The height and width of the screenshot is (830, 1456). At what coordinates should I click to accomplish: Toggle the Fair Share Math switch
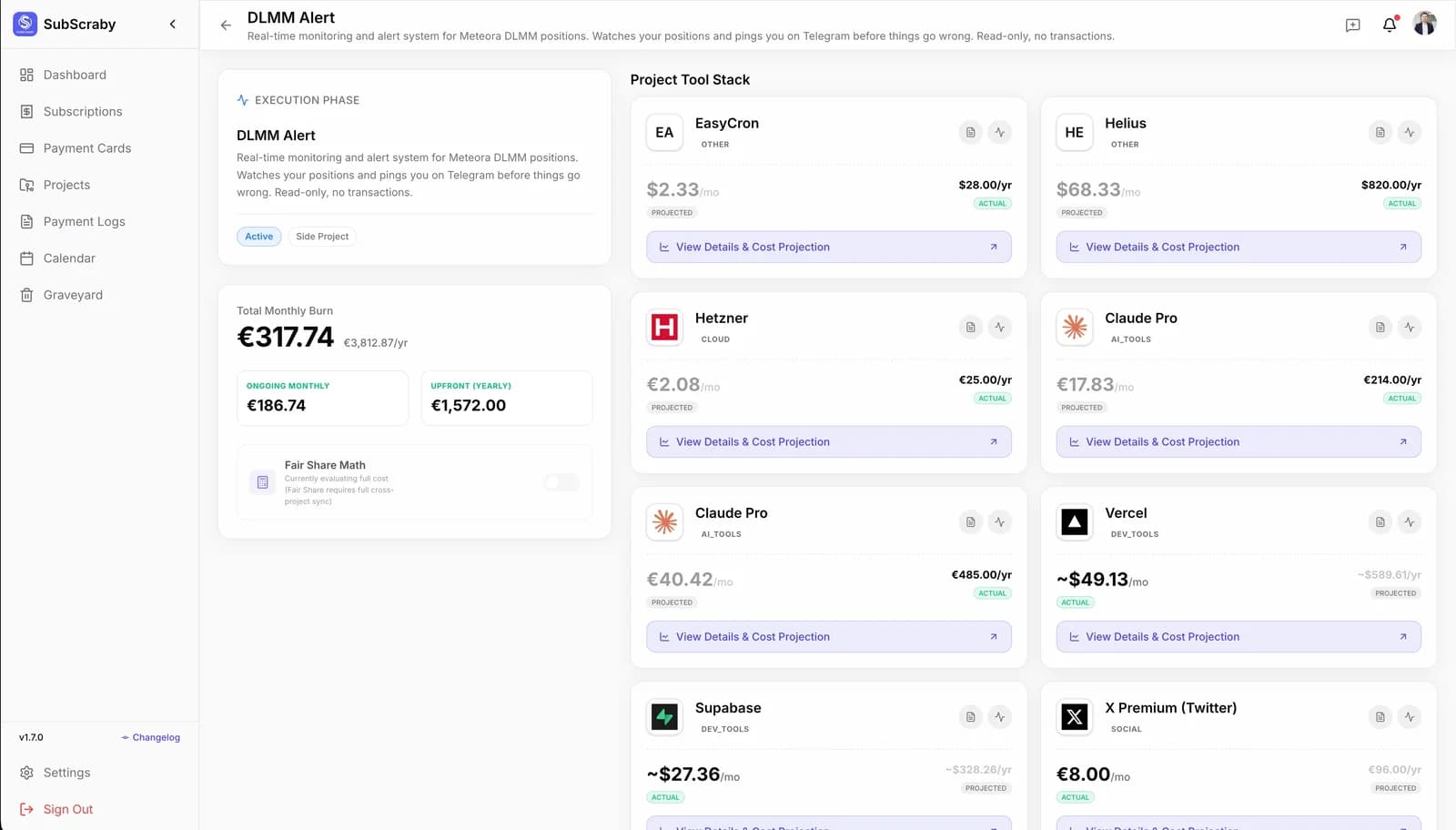pyautogui.click(x=561, y=482)
